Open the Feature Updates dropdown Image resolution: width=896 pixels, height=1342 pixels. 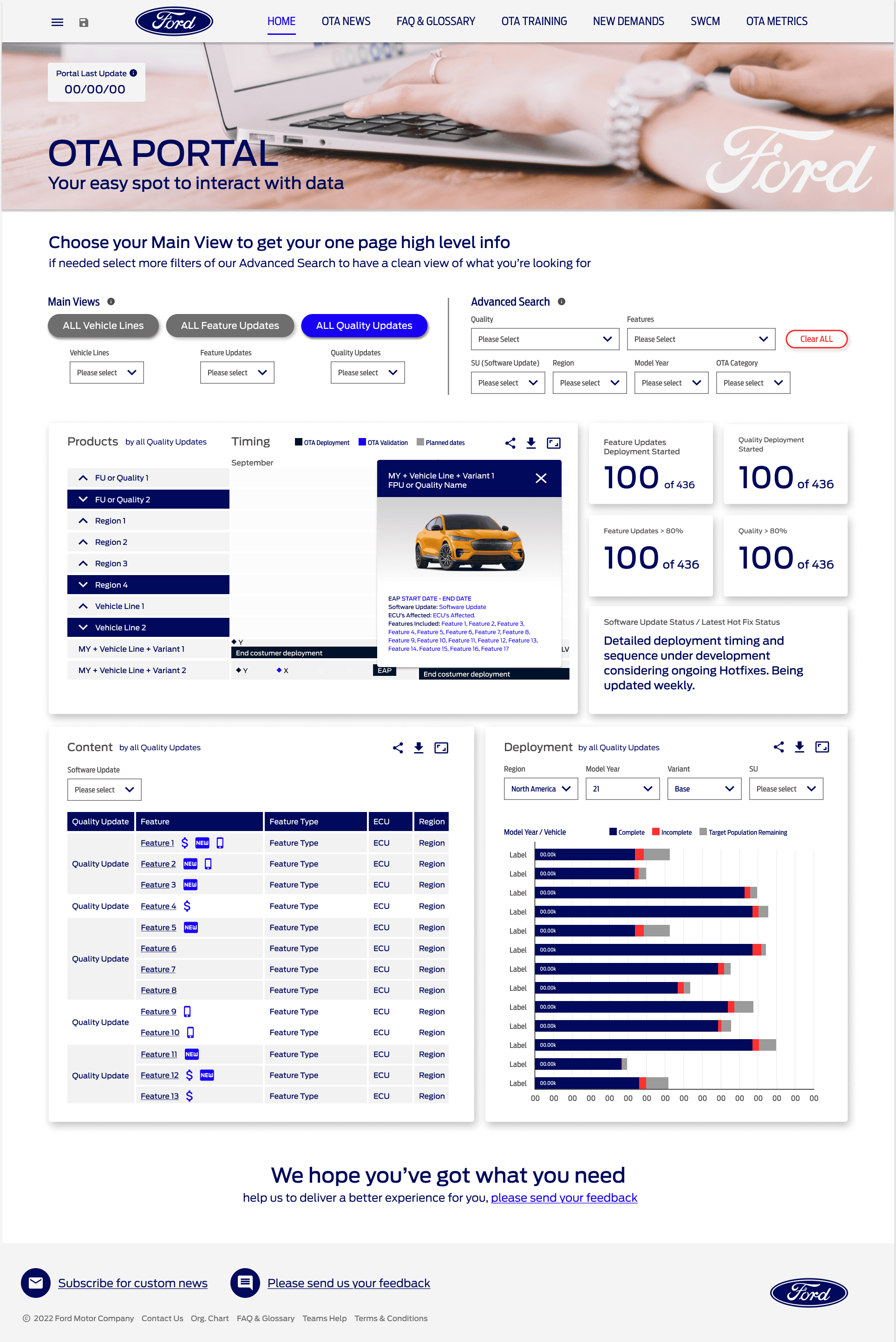(237, 373)
